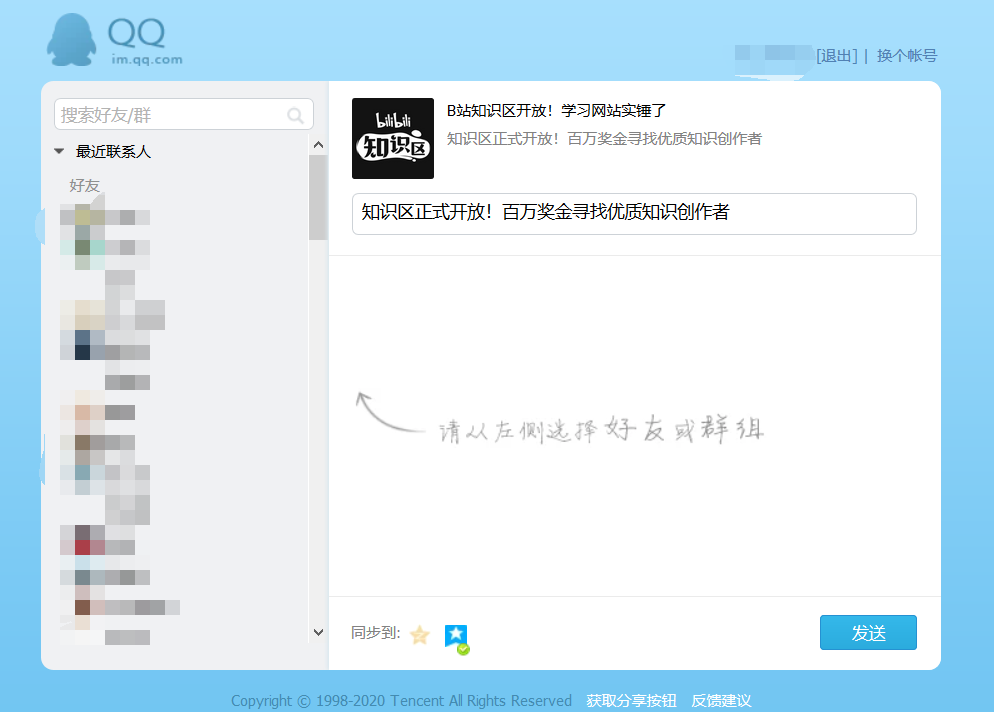Open the 获取分享按钮 footer link
The image size is (994, 712).
pos(631,700)
